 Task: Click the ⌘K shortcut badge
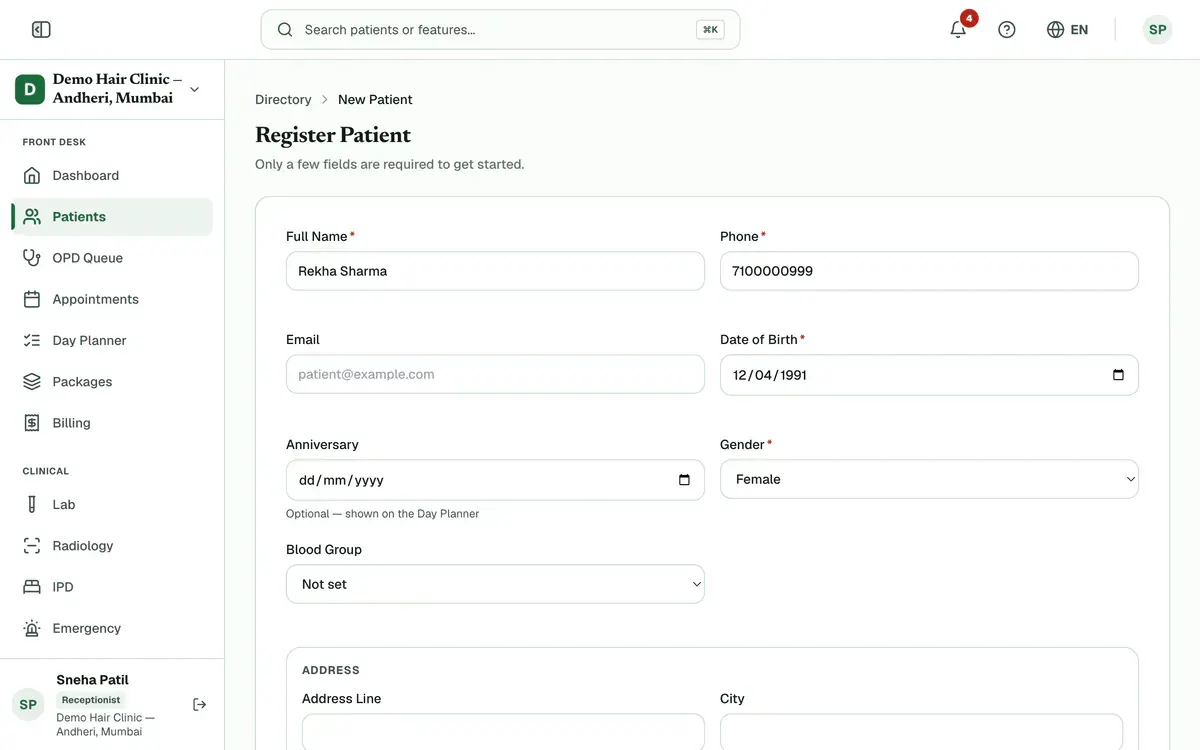[710, 30]
